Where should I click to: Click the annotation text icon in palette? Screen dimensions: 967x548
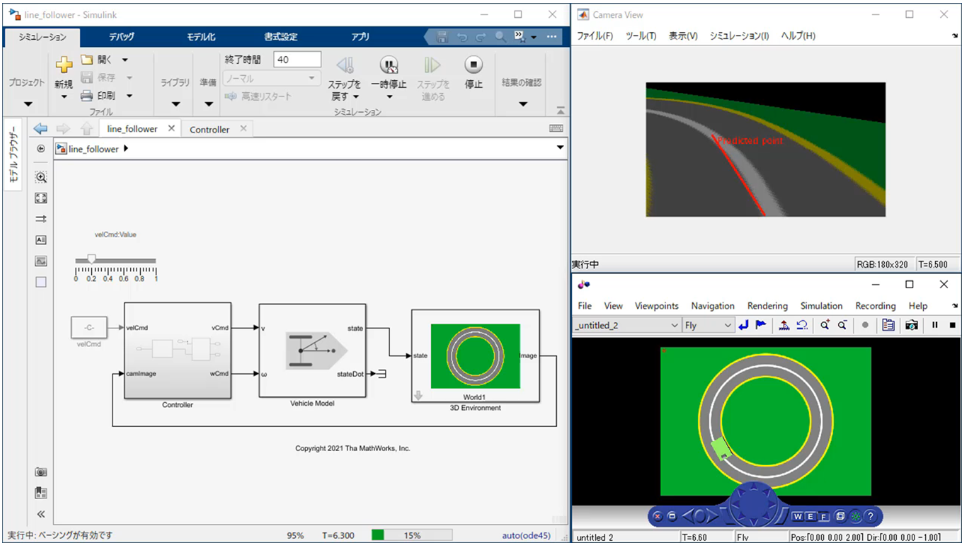41,240
